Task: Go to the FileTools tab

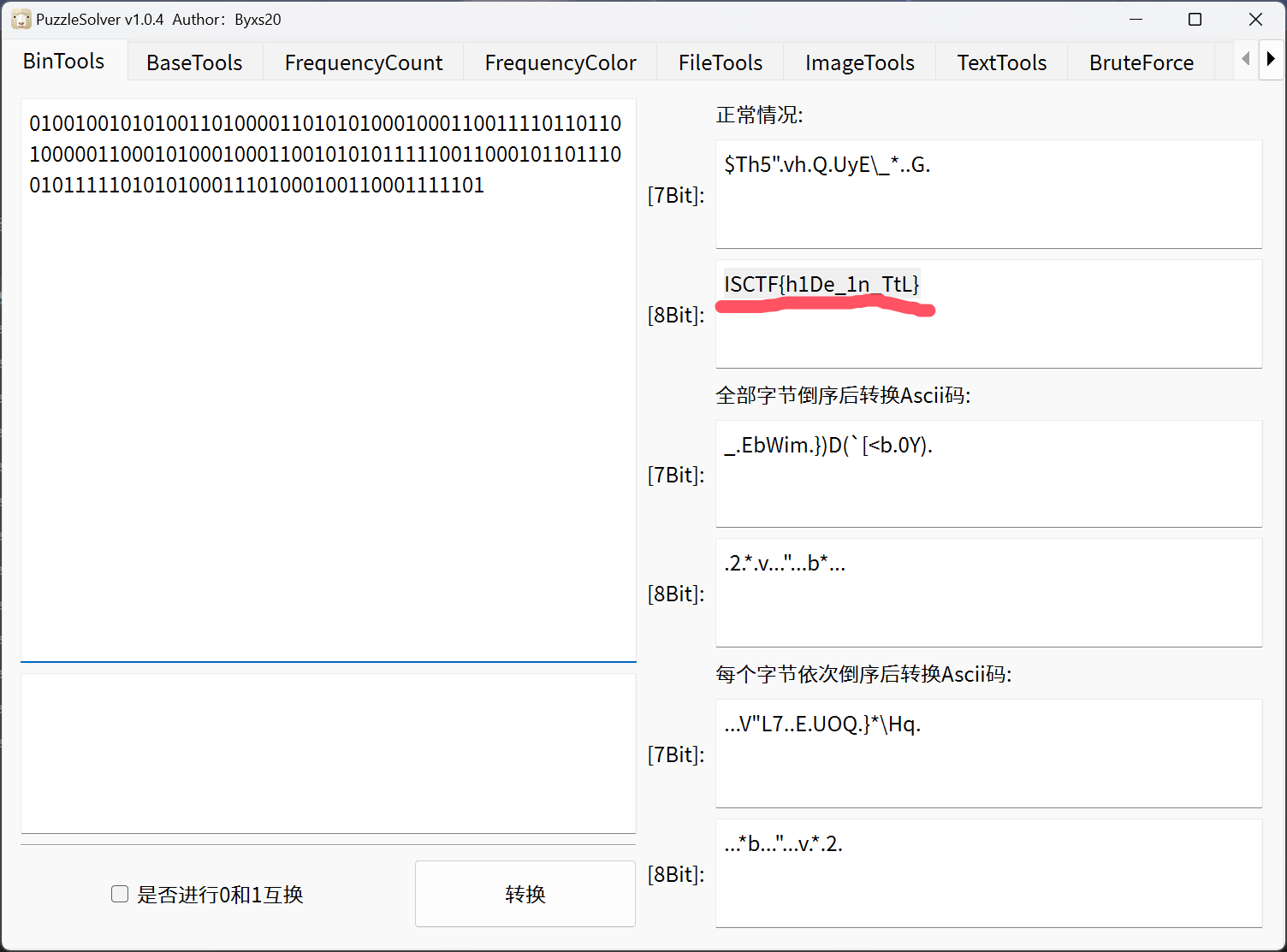Action: [x=721, y=62]
